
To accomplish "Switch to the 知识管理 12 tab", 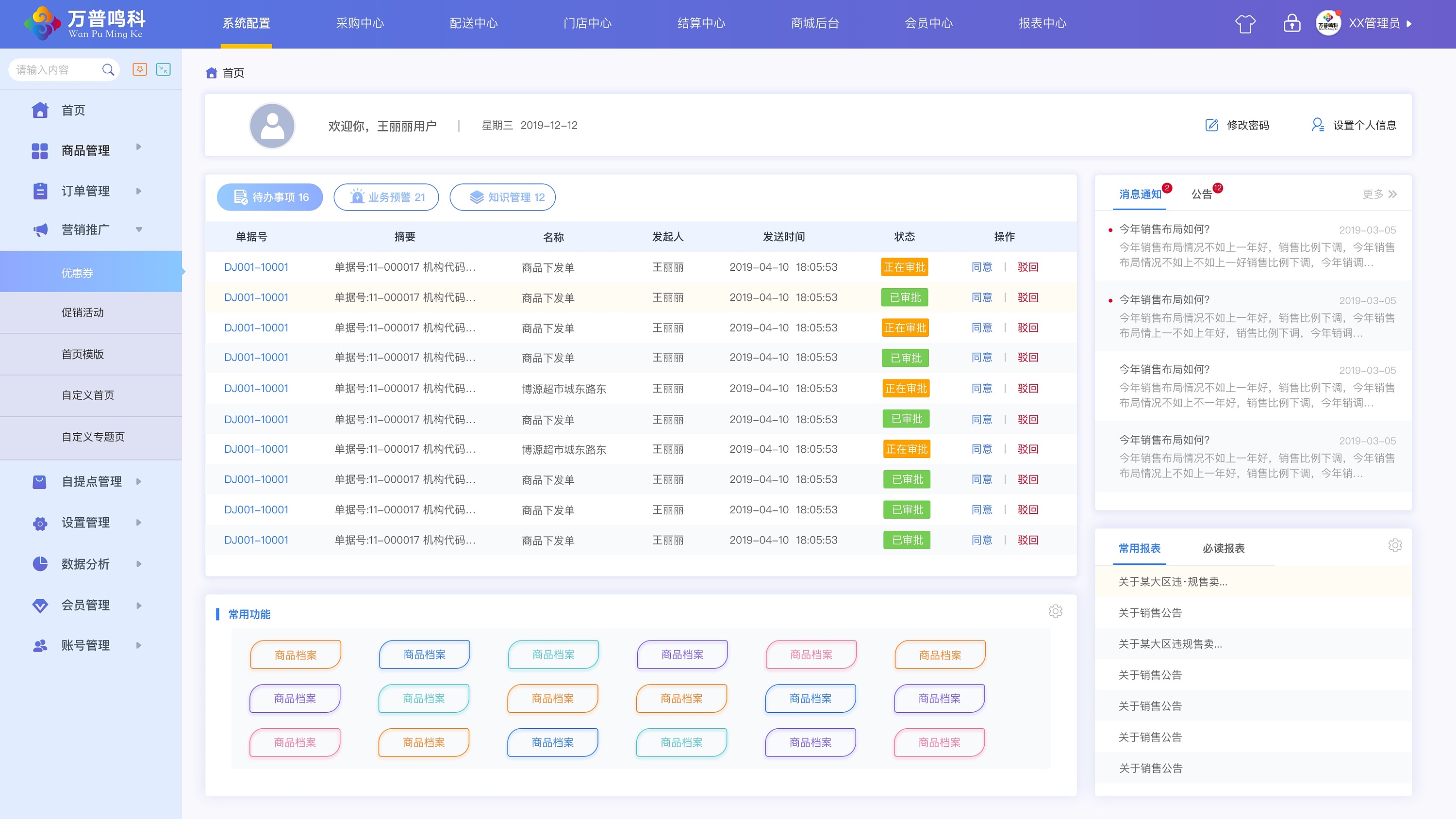I will pos(502,197).
